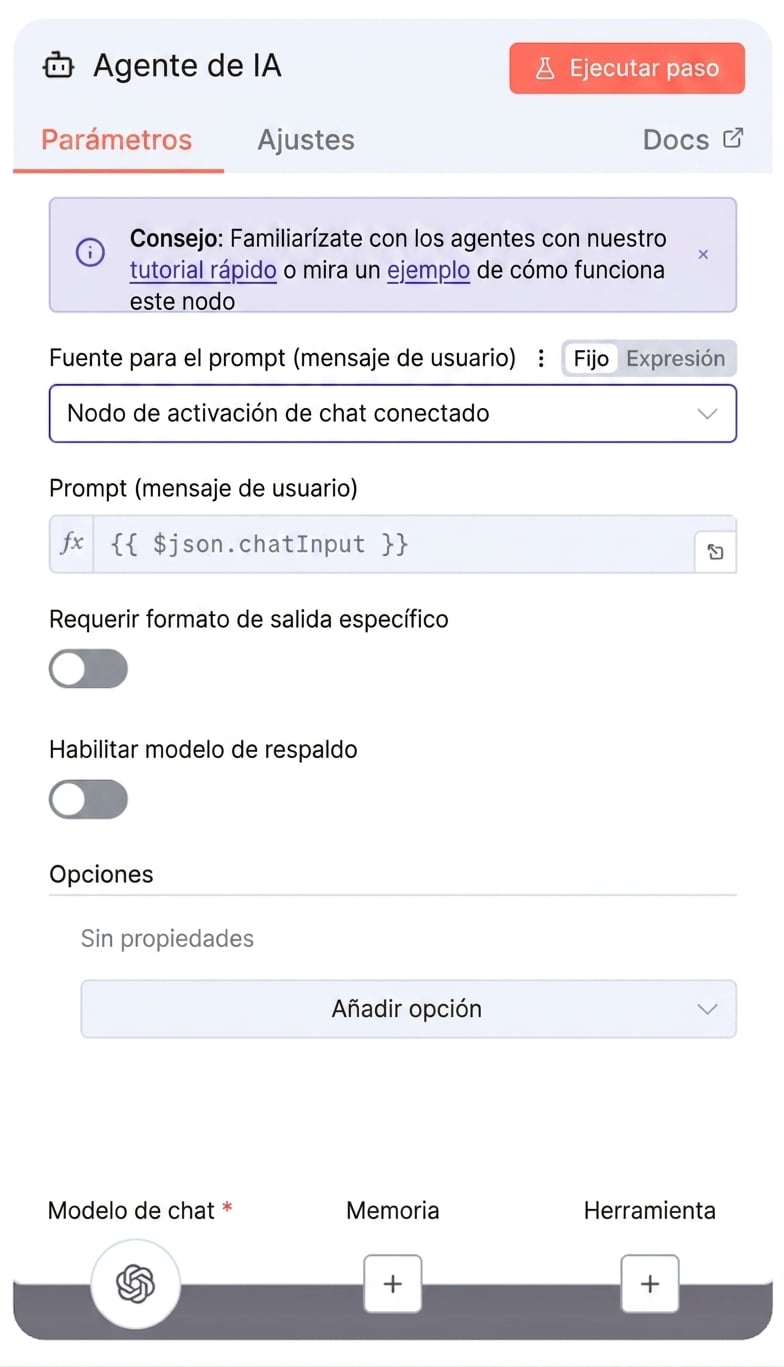This screenshot has width=784, height=1367.
Task: Enable Habilitar modelo de respaldo toggle
Action: (x=88, y=800)
